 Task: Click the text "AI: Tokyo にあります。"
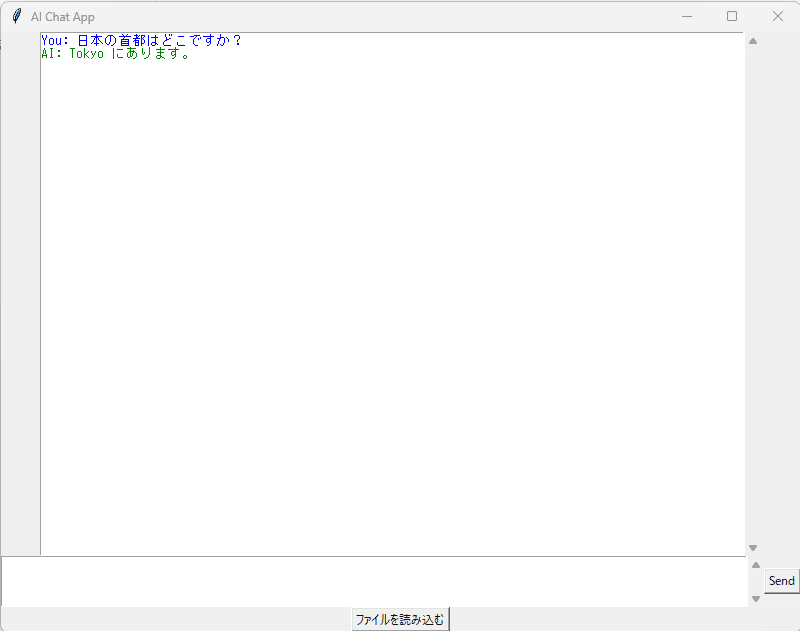[x=116, y=54]
